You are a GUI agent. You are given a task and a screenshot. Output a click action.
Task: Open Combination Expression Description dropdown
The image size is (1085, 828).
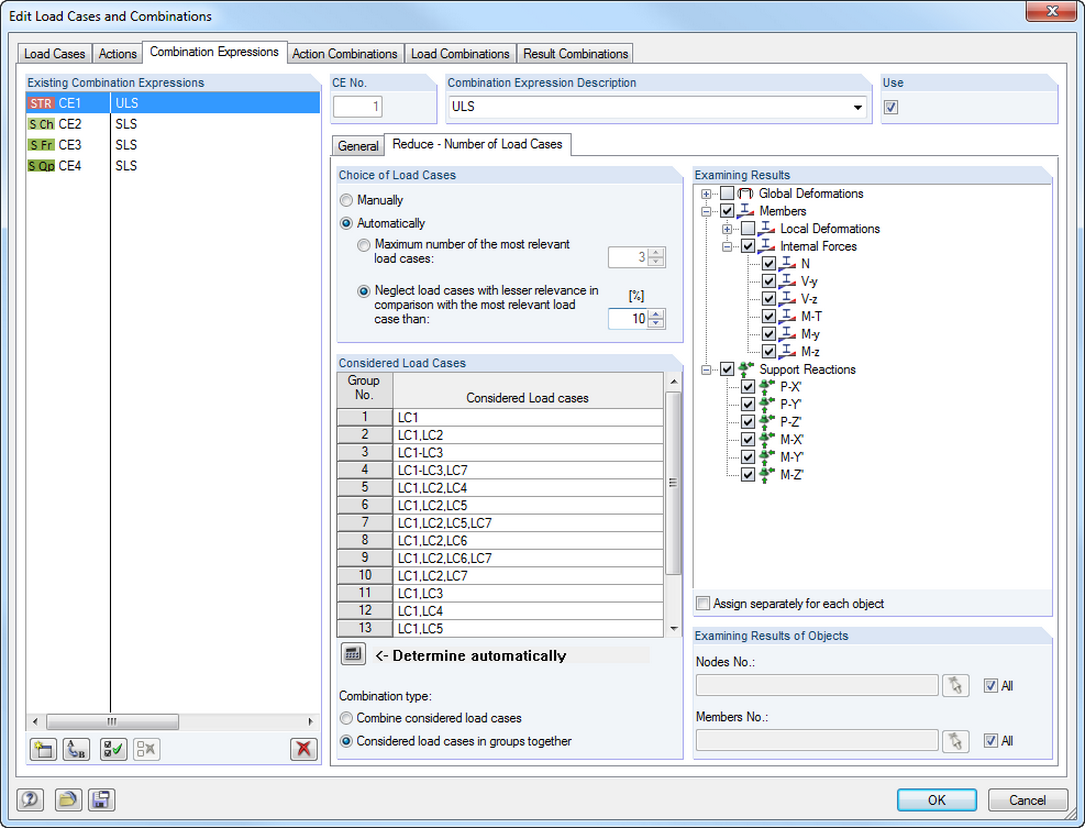point(857,107)
